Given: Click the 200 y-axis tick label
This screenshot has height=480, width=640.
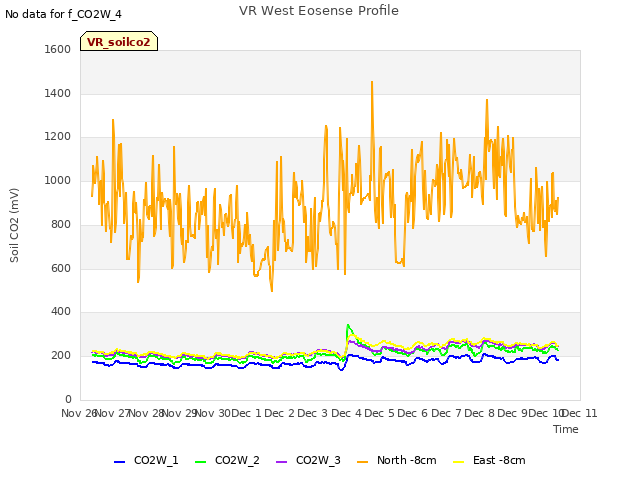Looking at the screenshot, I should click(x=61, y=356).
